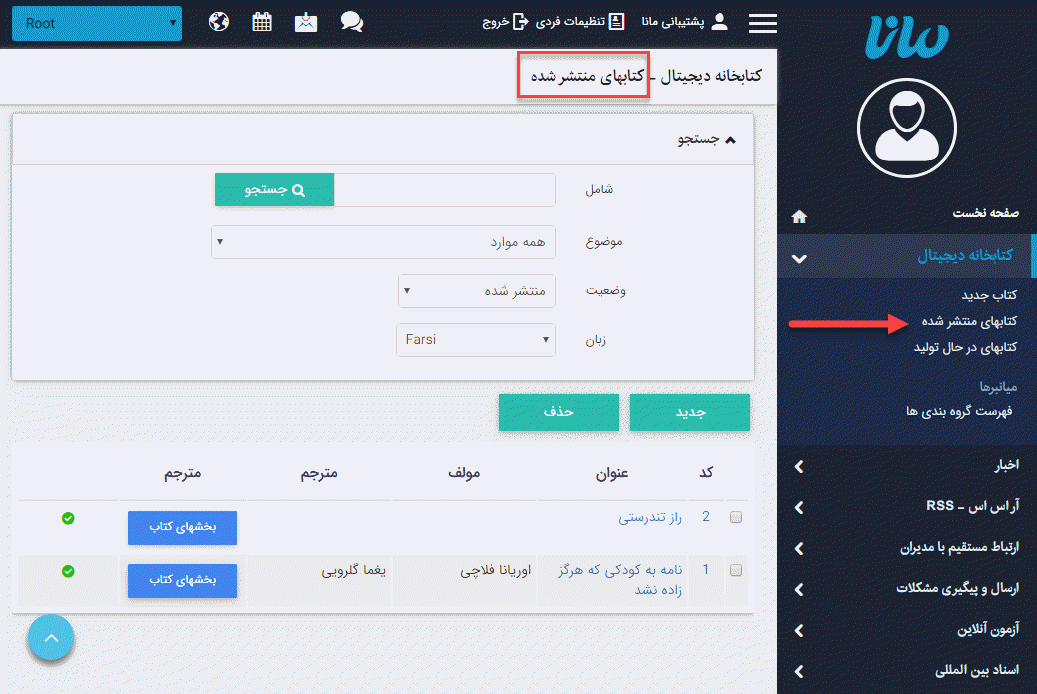
Task: Click the شامل search input field
Action: click(444, 189)
